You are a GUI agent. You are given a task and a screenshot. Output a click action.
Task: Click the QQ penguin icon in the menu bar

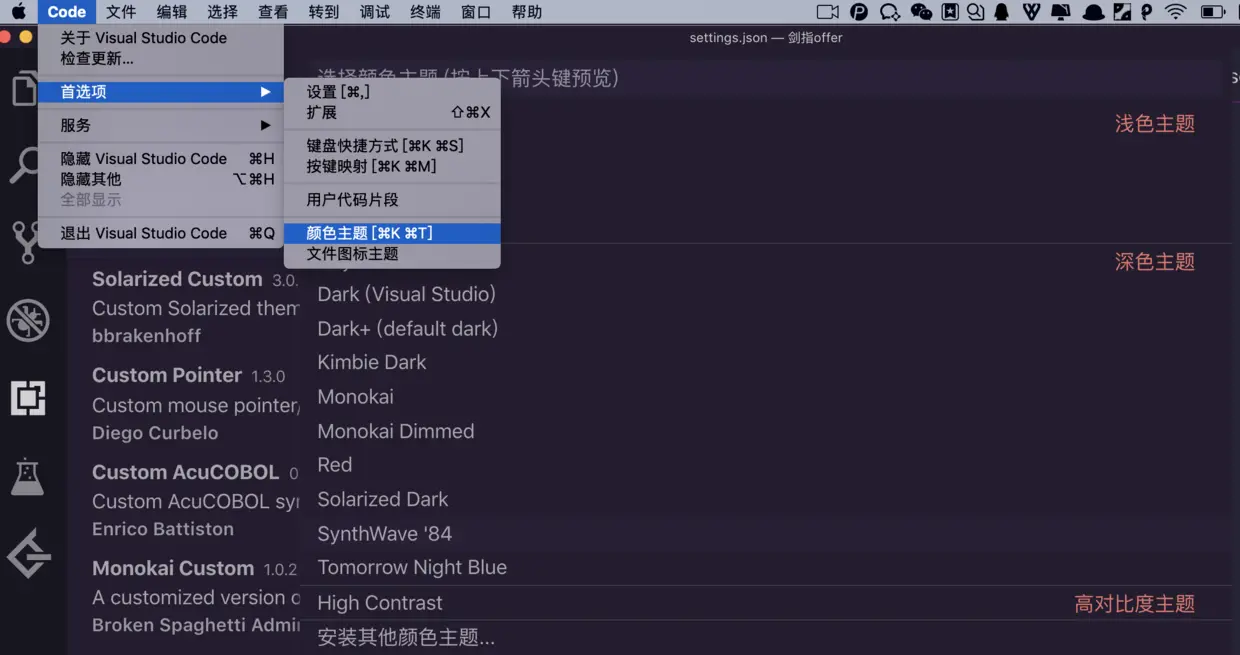pyautogui.click(x=1002, y=12)
